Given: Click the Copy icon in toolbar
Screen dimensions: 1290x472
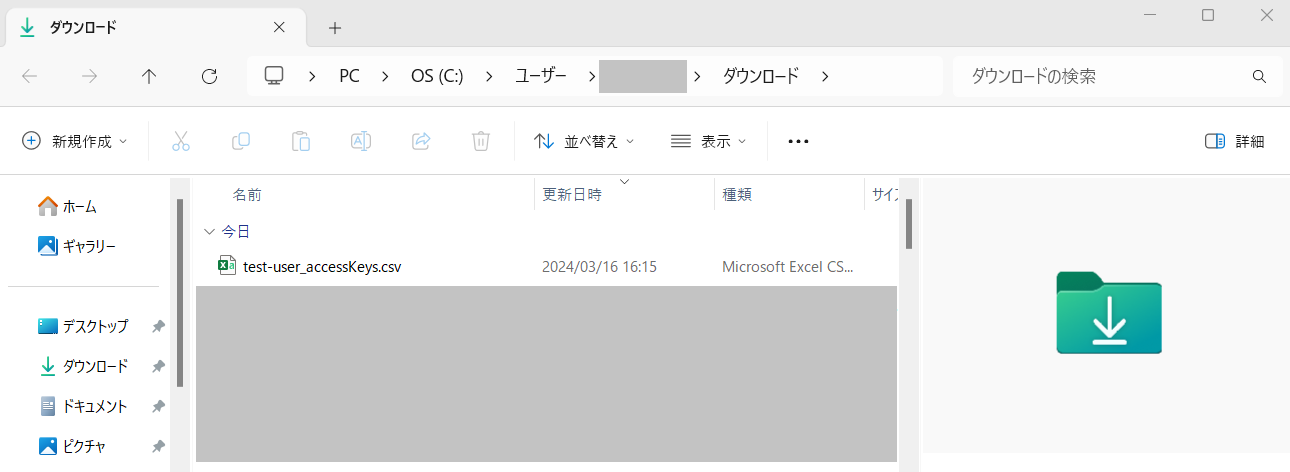Looking at the screenshot, I should click(x=241, y=141).
